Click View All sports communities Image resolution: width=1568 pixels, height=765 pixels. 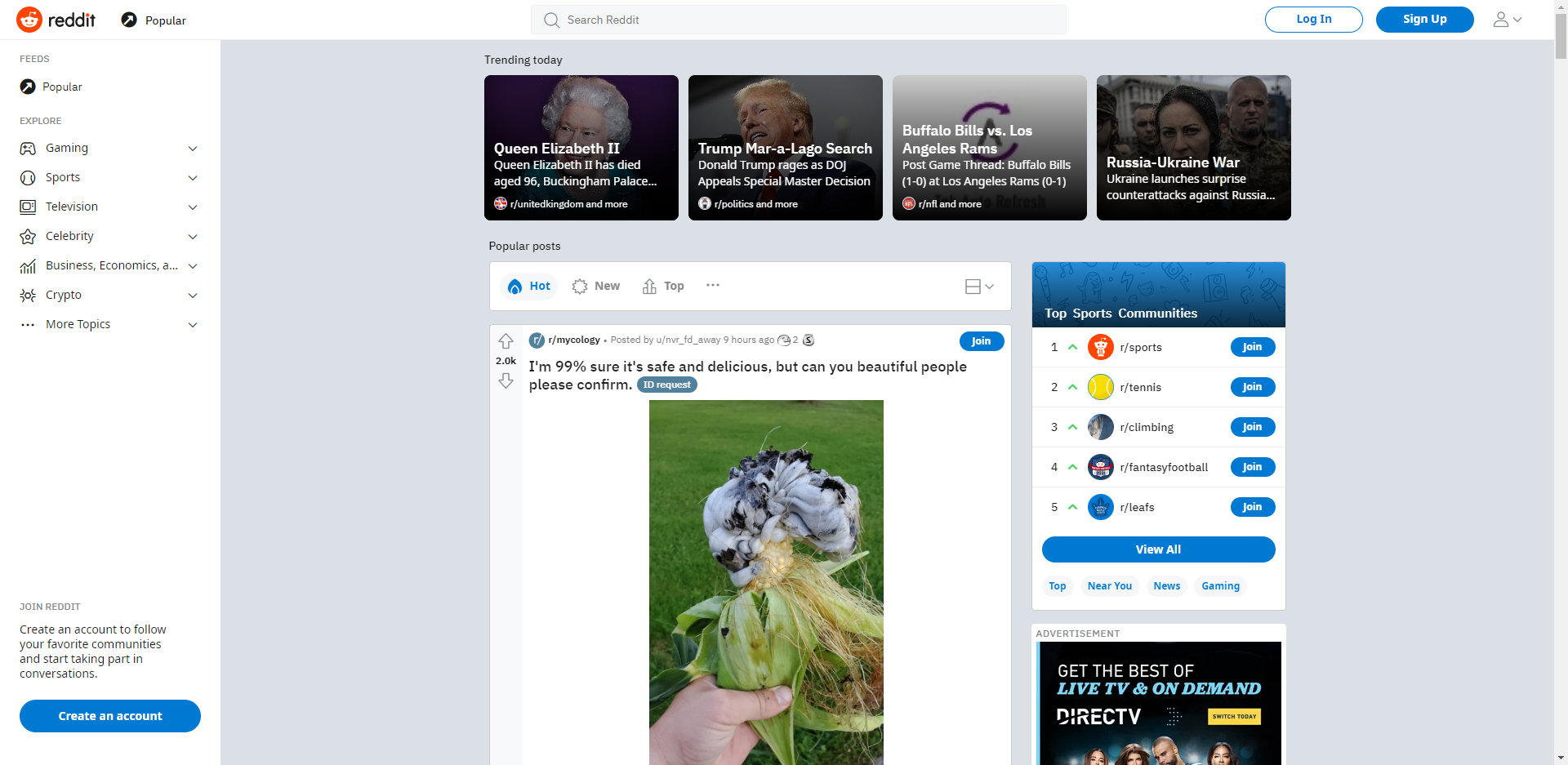(x=1159, y=549)
